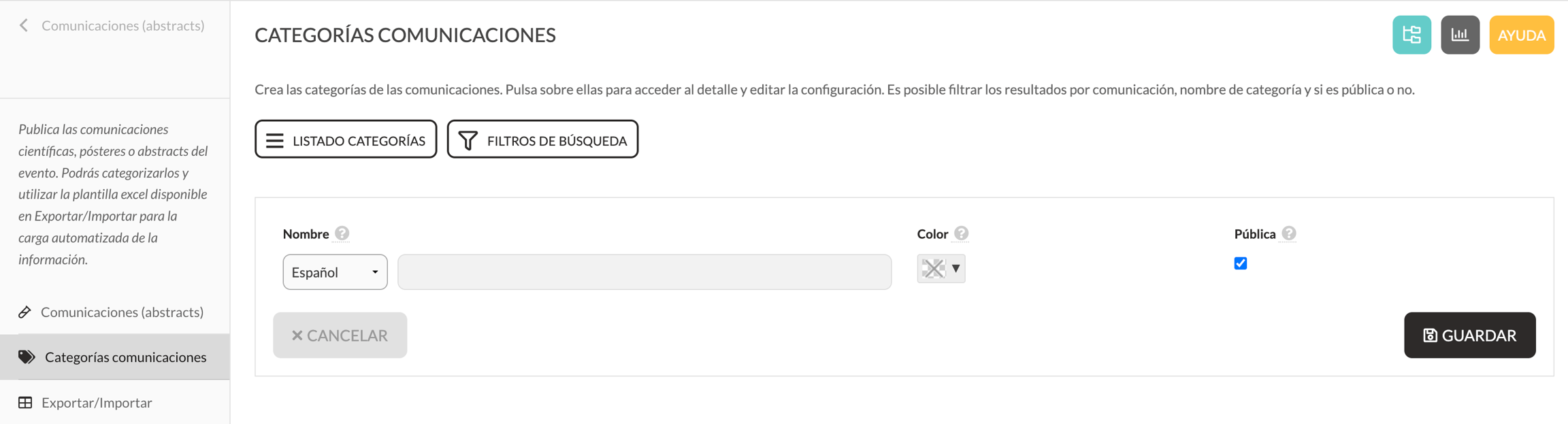Viewport: 1568px width, 424px height.
Task: Open the Español language dropdown
Action: click(335, 272)
